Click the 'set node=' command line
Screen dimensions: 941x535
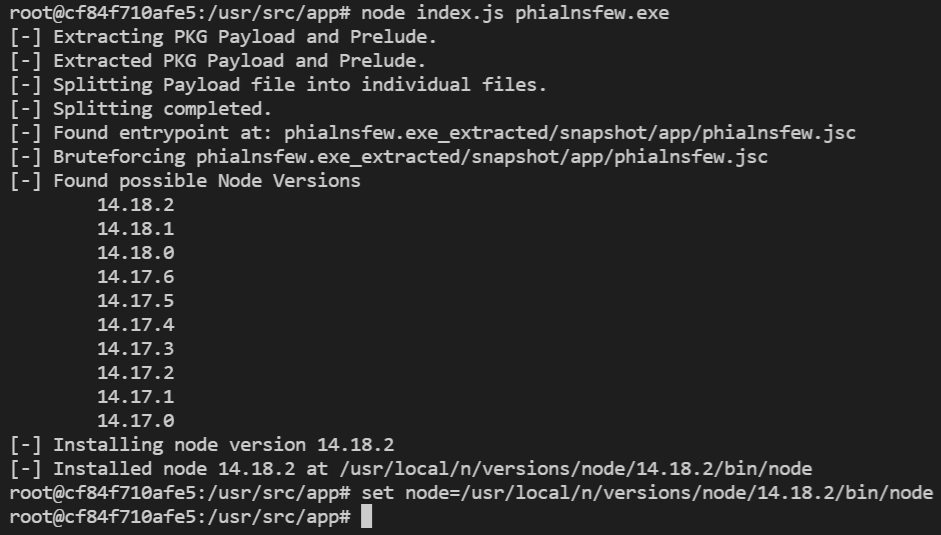coord(647,493)
